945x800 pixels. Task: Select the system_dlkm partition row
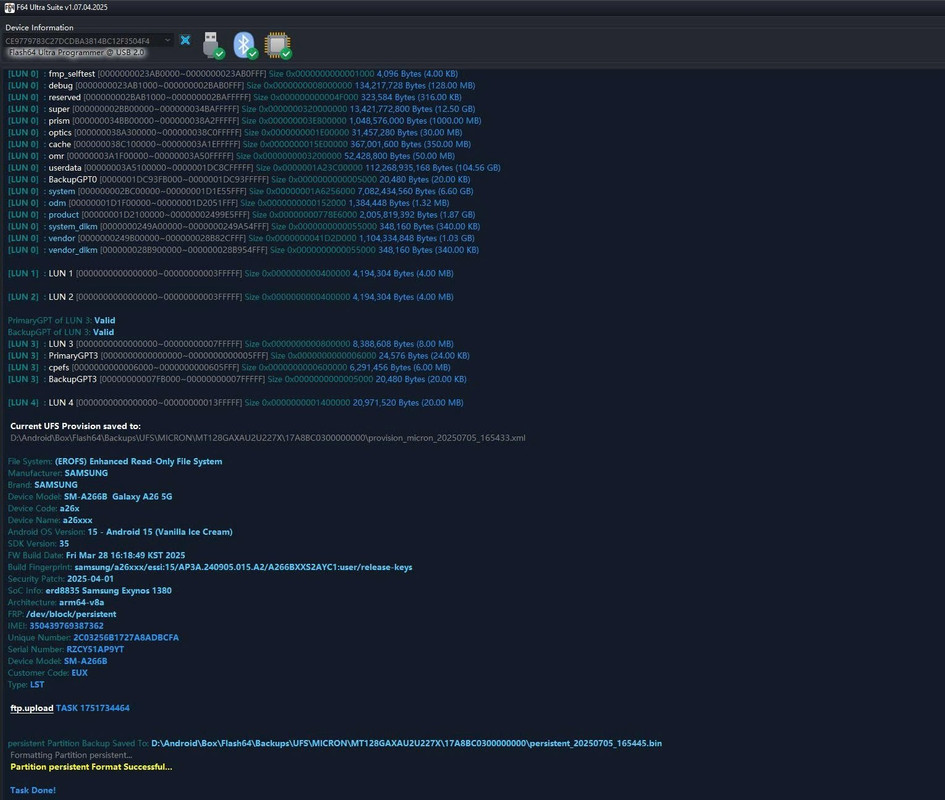(244, 226)
